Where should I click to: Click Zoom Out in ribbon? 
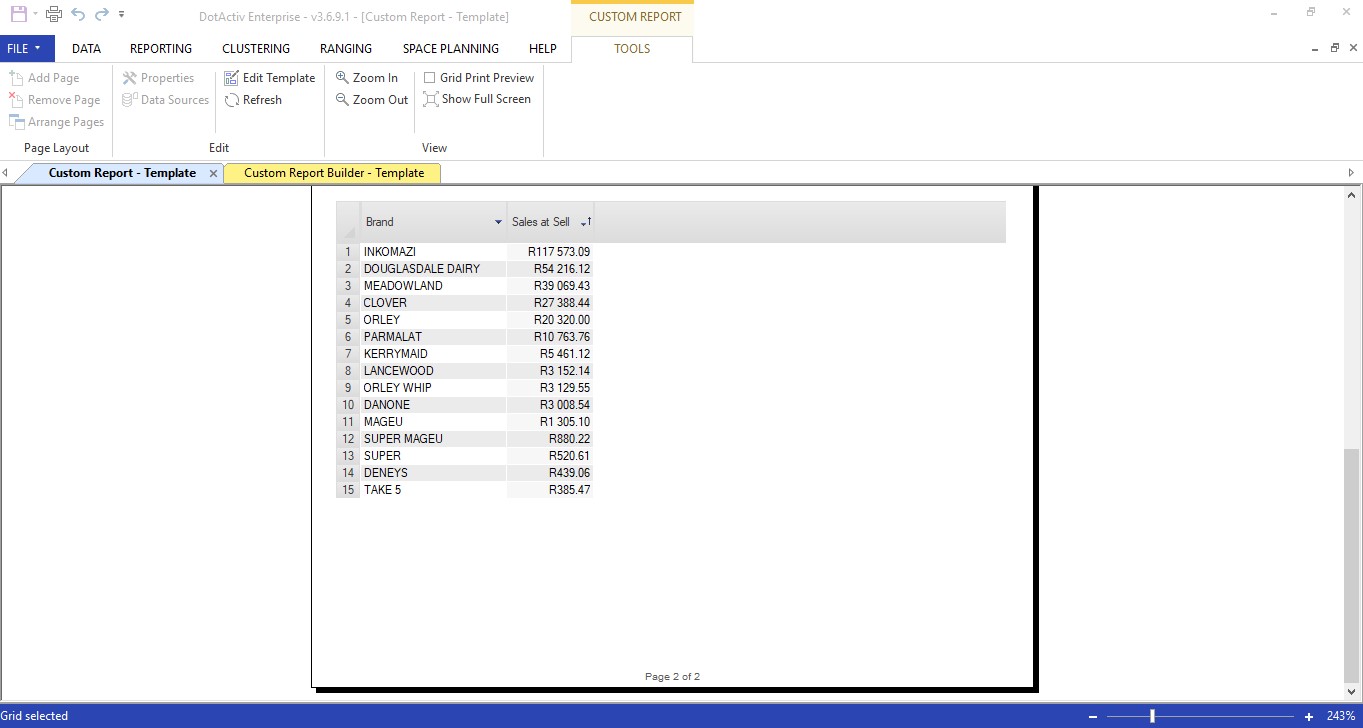[372, 100]
